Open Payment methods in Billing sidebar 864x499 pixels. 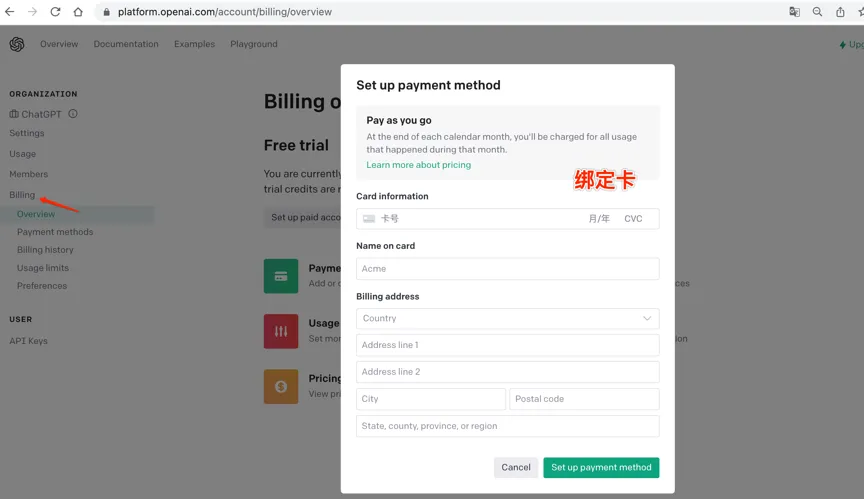(x=55, y=232)
